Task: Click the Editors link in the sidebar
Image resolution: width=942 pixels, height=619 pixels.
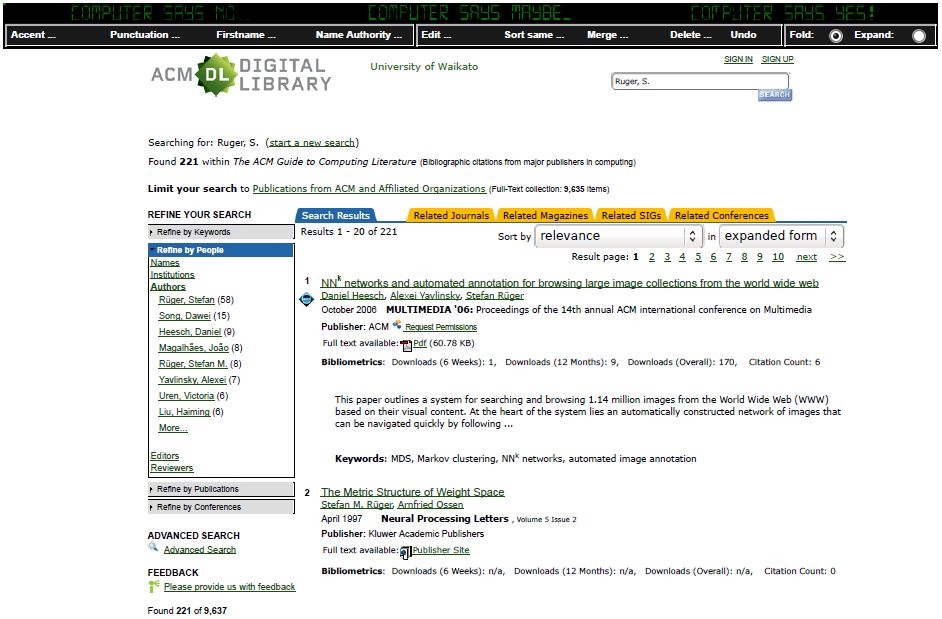Action: click(x=165, y=456)
